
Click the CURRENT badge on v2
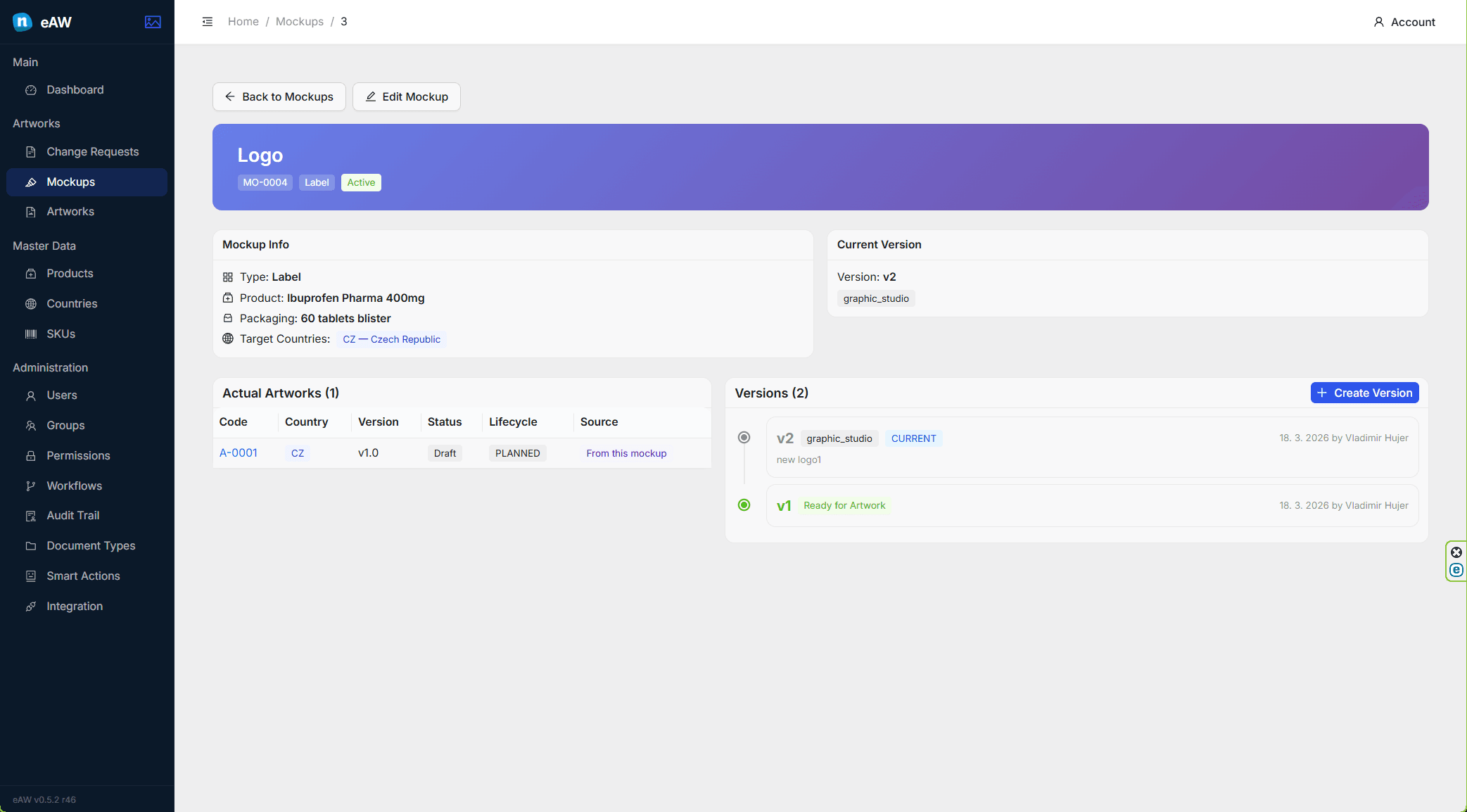click(x=914, y=438)
